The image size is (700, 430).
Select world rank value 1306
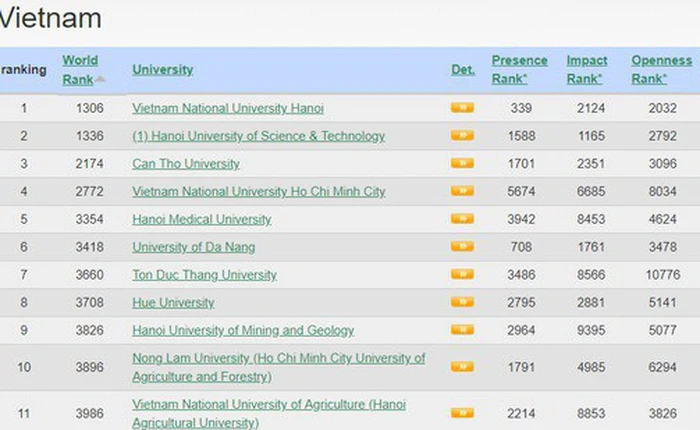(x=89, y=108)
